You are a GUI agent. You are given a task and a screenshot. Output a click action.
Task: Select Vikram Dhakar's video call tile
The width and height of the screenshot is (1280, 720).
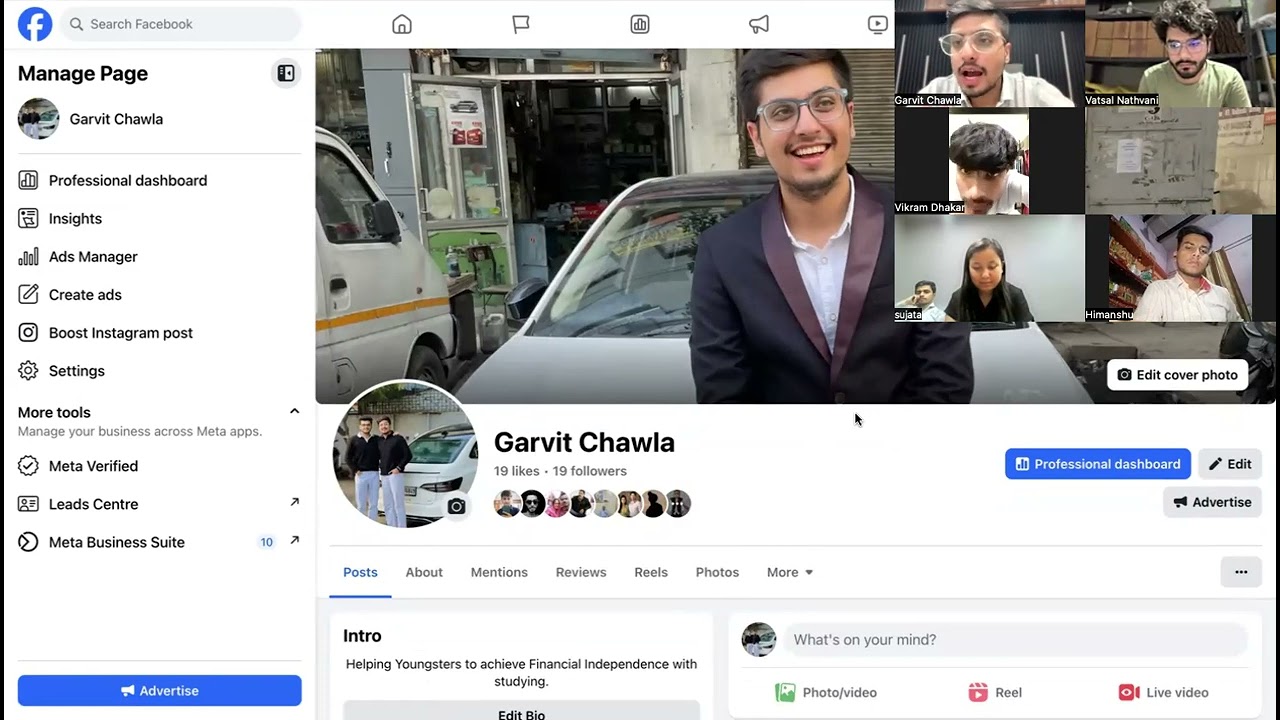tap(989, 161)
